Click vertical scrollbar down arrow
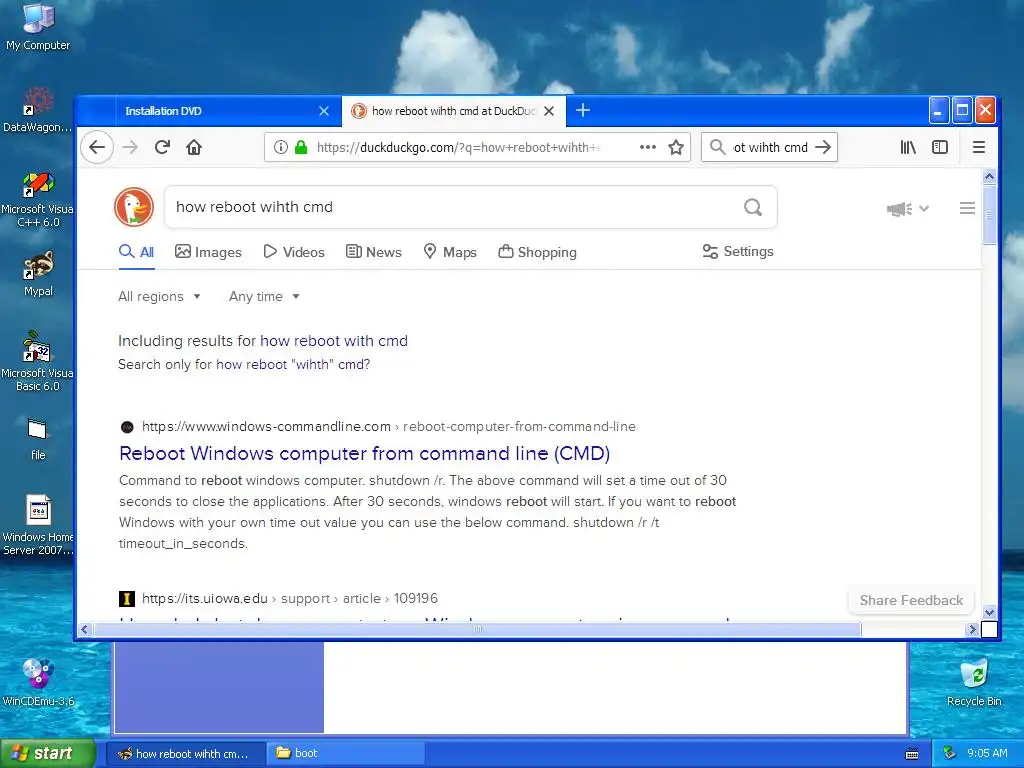1024x768 pixels. click(x=989, y=613)
